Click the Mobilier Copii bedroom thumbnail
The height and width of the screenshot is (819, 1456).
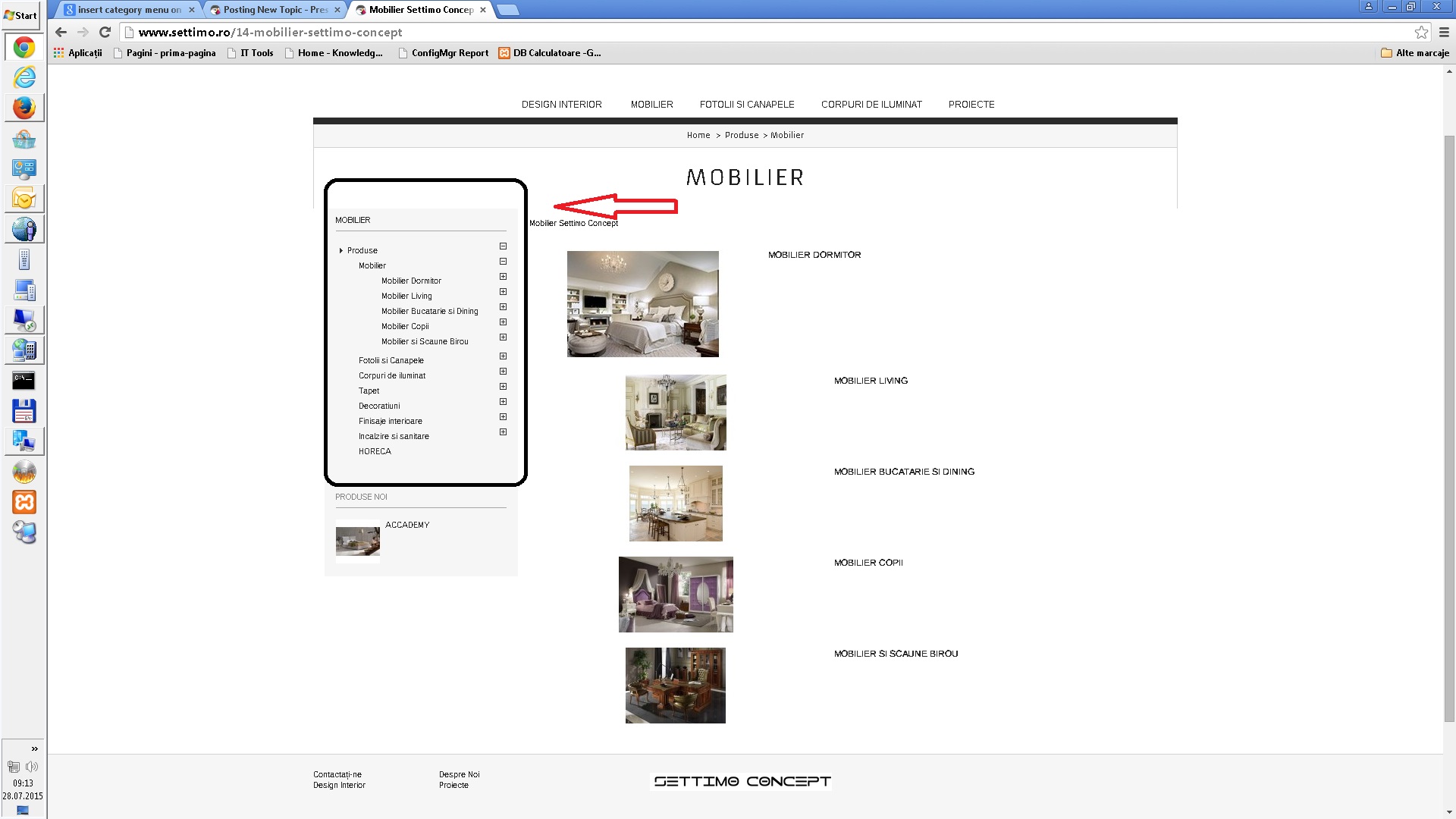(x=676, y=595)
